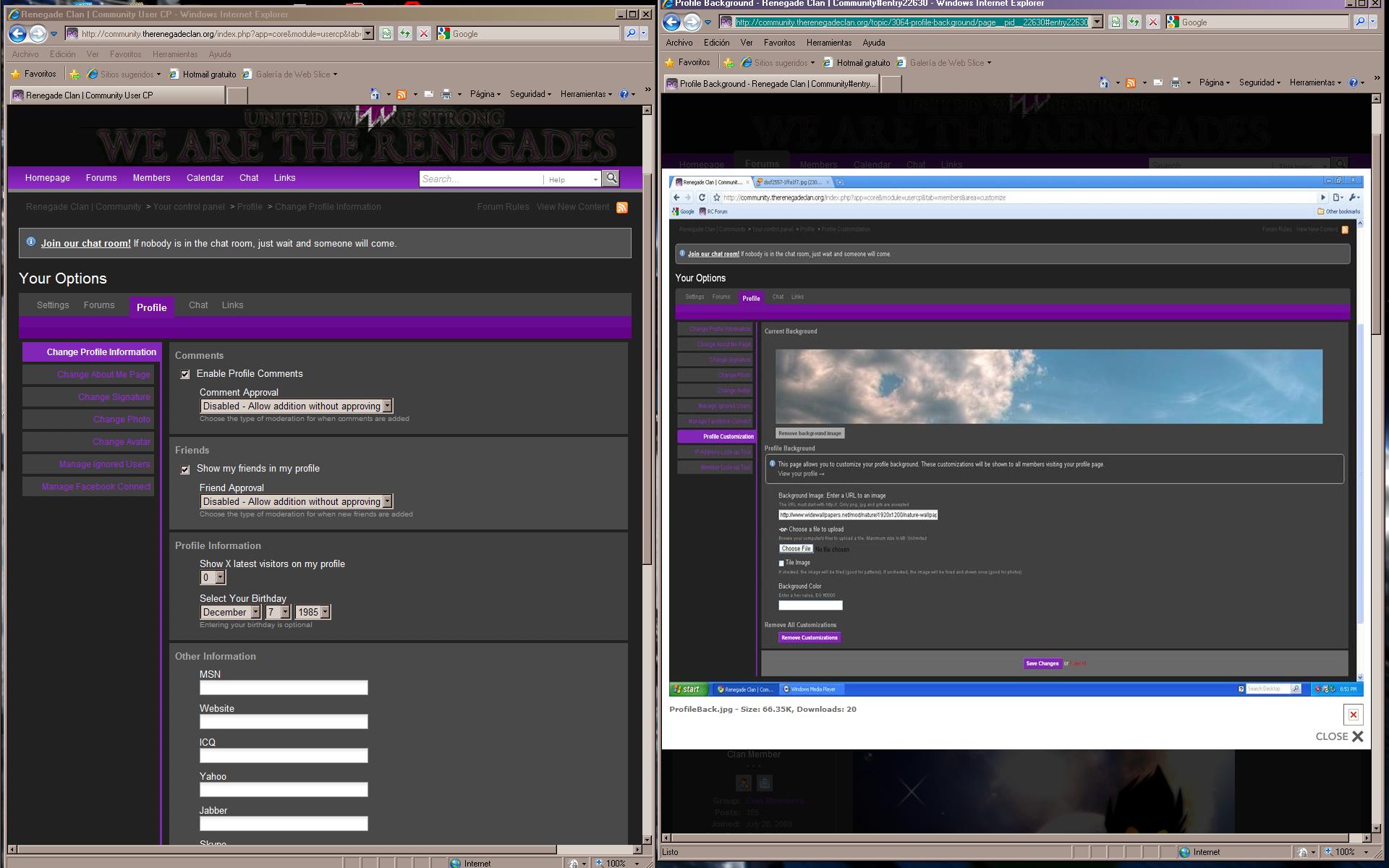Click Compatibility View icon in Profile Background window
This screenshot has width=1389, height=868.
(x=1116, y=22)
